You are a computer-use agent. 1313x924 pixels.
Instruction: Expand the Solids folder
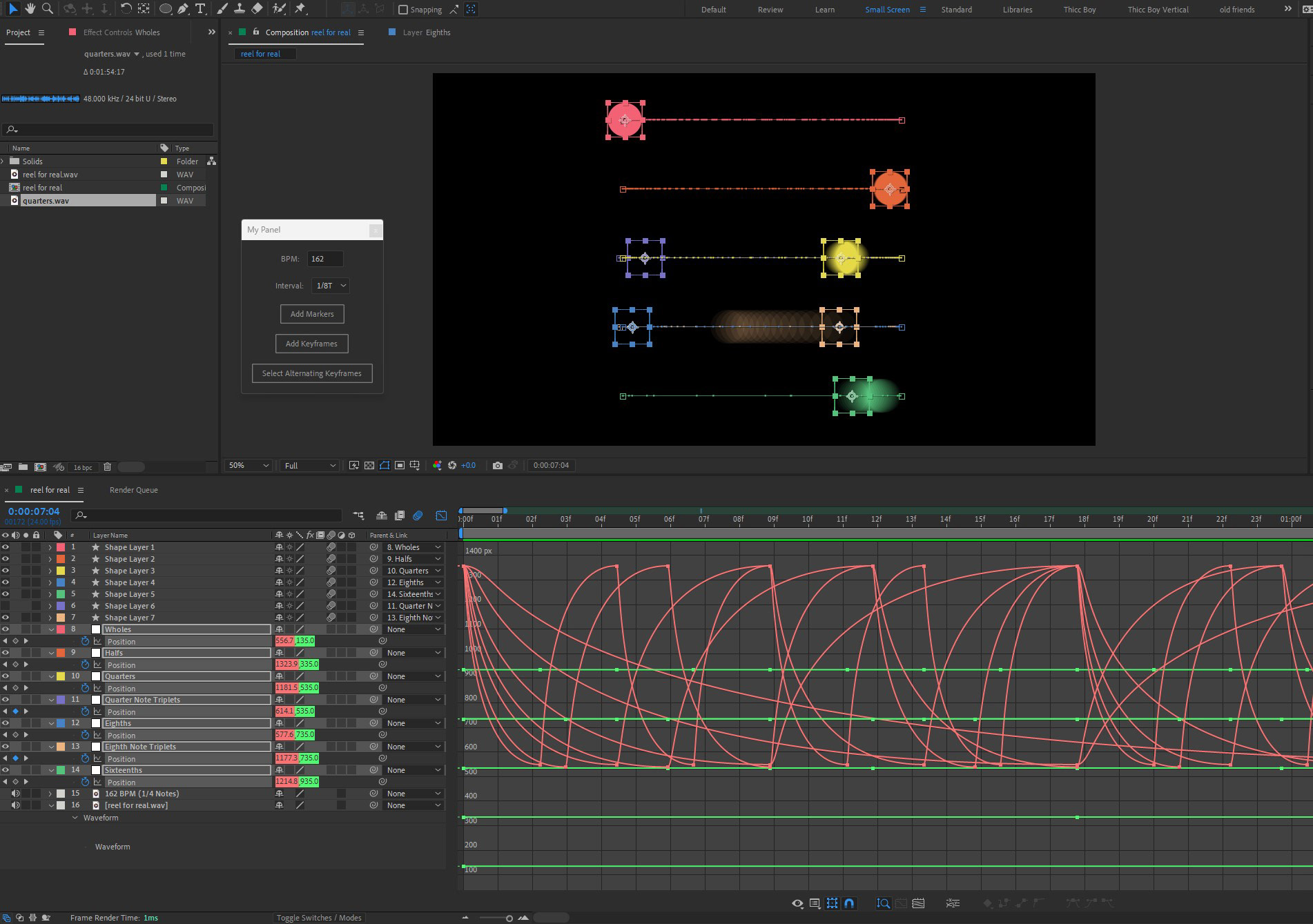[x=3, y=161]
